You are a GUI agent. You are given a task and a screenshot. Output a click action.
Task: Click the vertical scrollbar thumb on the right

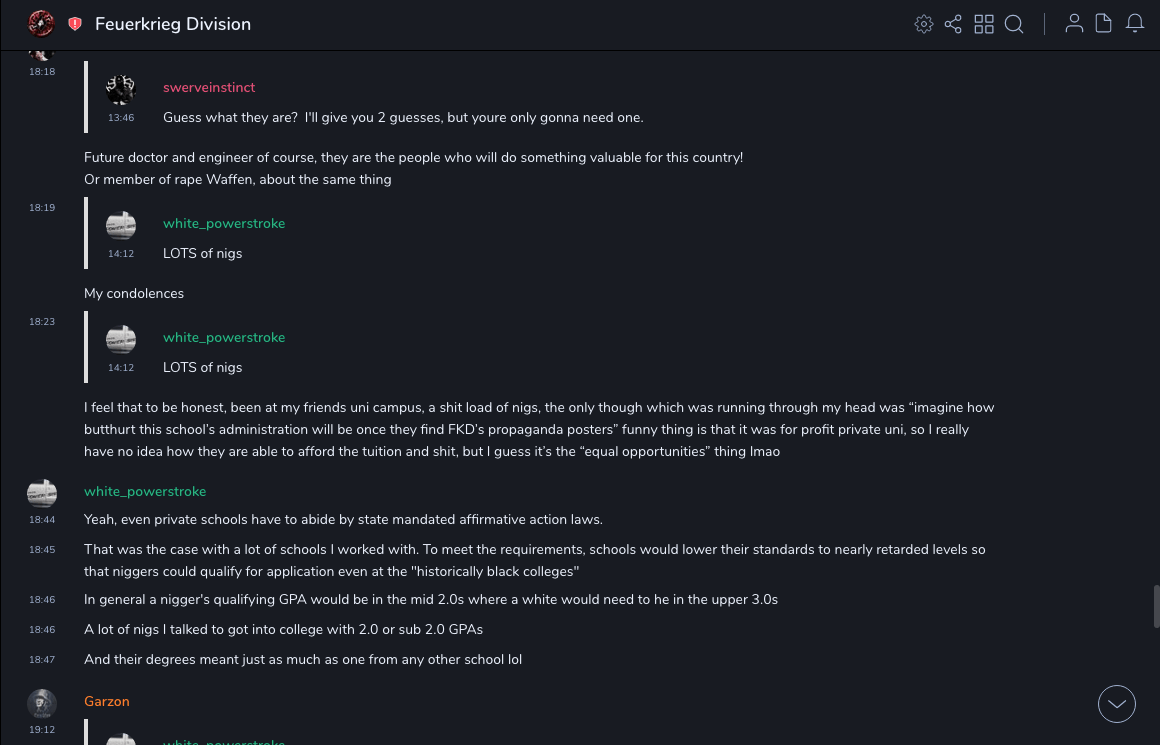click(x=1156, y=606)
